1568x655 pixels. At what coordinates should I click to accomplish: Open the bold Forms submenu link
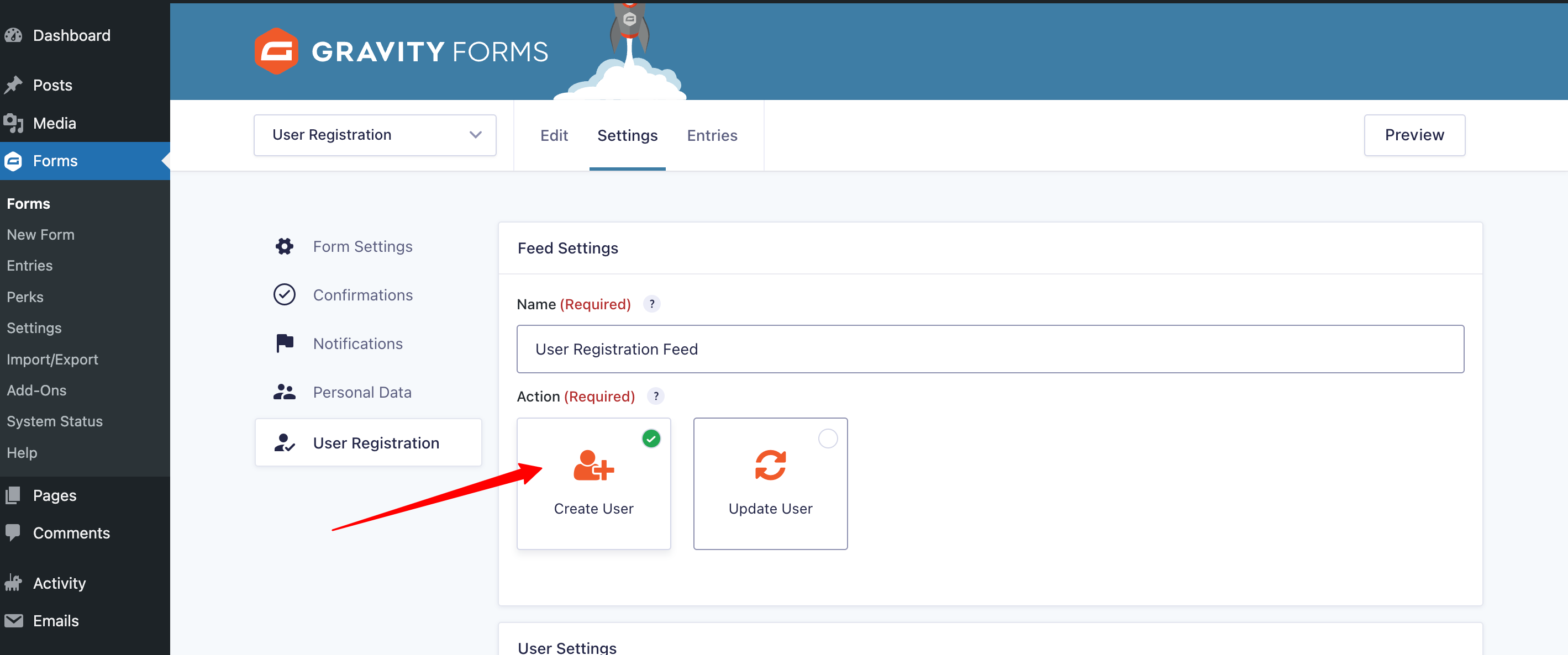coord(29,204)
